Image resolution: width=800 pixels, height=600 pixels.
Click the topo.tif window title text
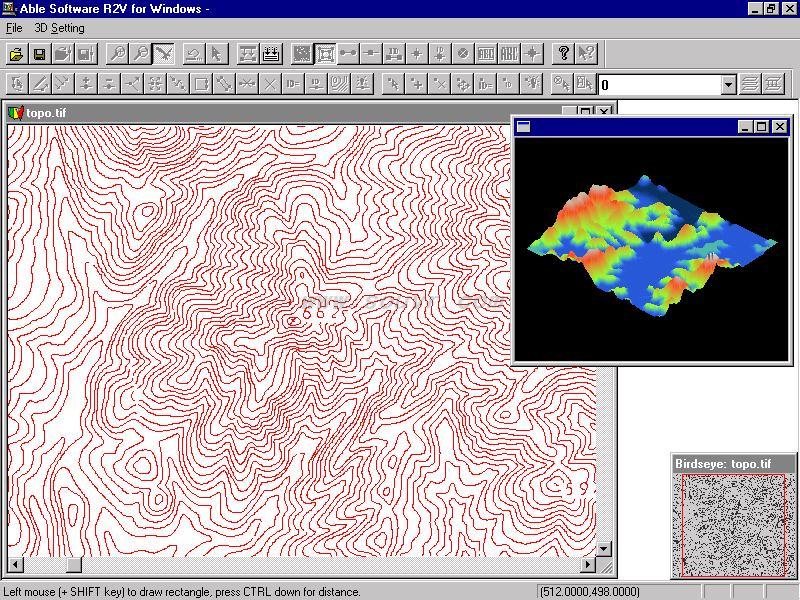click(46, 113)
